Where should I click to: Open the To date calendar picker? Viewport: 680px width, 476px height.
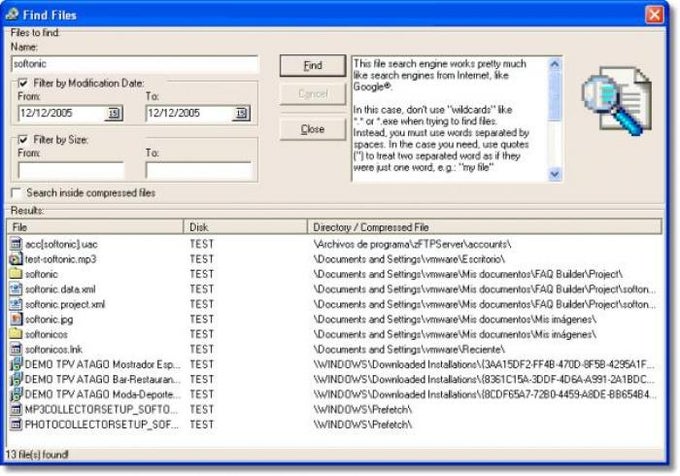pyautogui.click(x=241, y=114)
